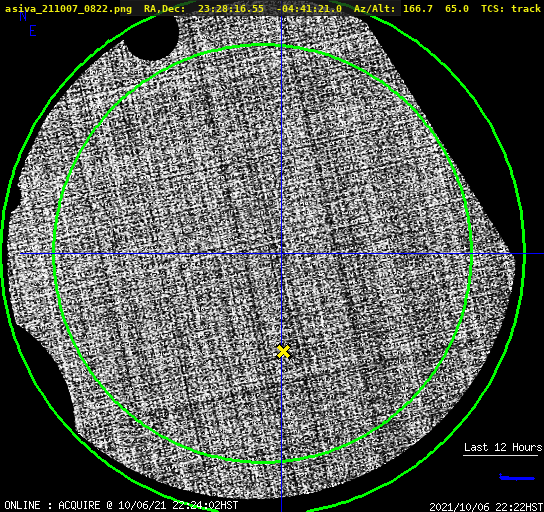
Task: Click the RA,Dec coordinate readout
Action: pos(243,8)
